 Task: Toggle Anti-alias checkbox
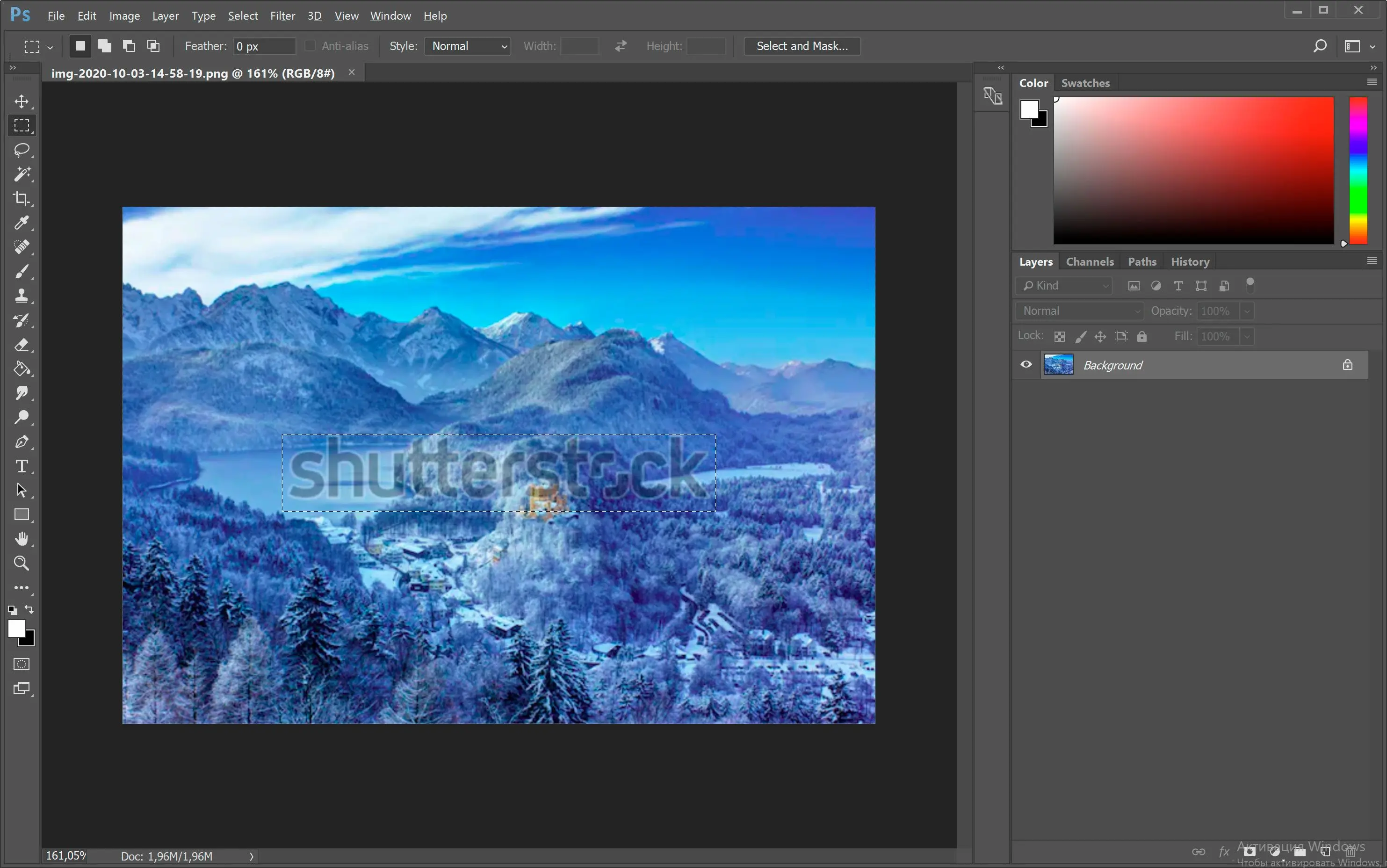pyautogui.click(x=310, y=46)
